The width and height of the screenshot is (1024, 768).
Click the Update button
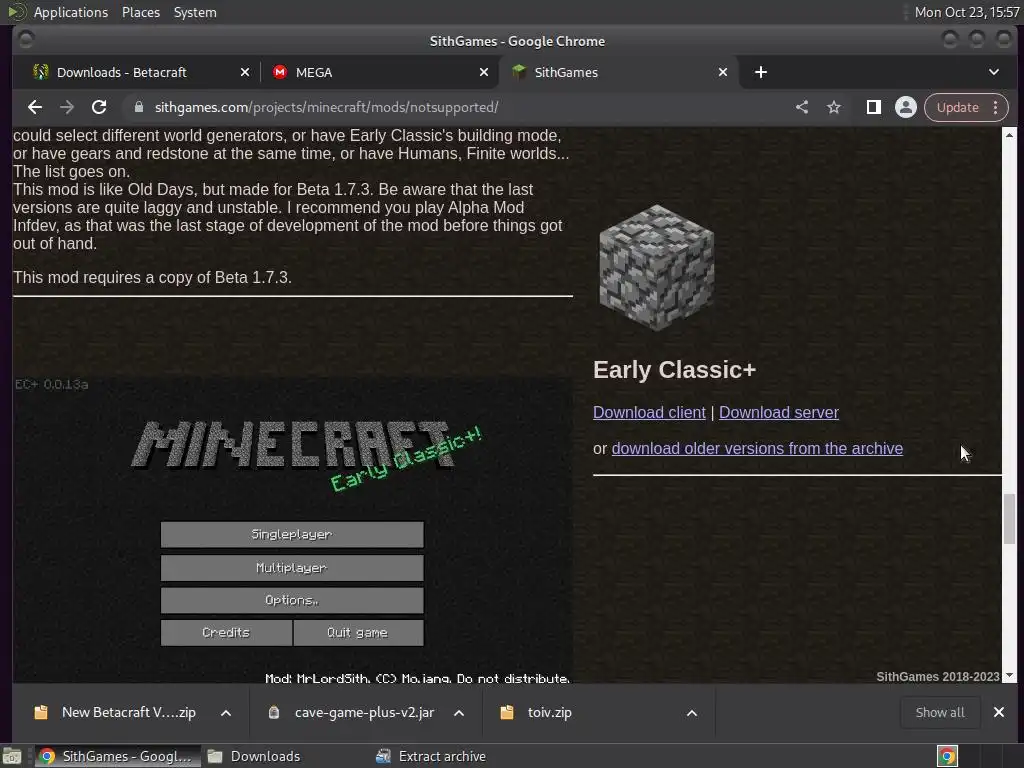point(957,107)
